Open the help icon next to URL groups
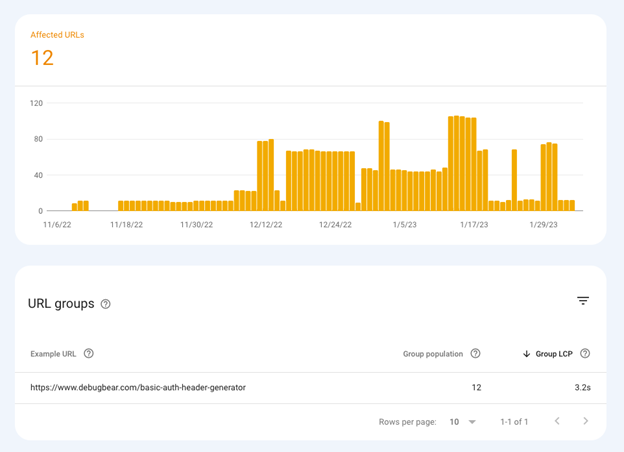 point(106,304)
